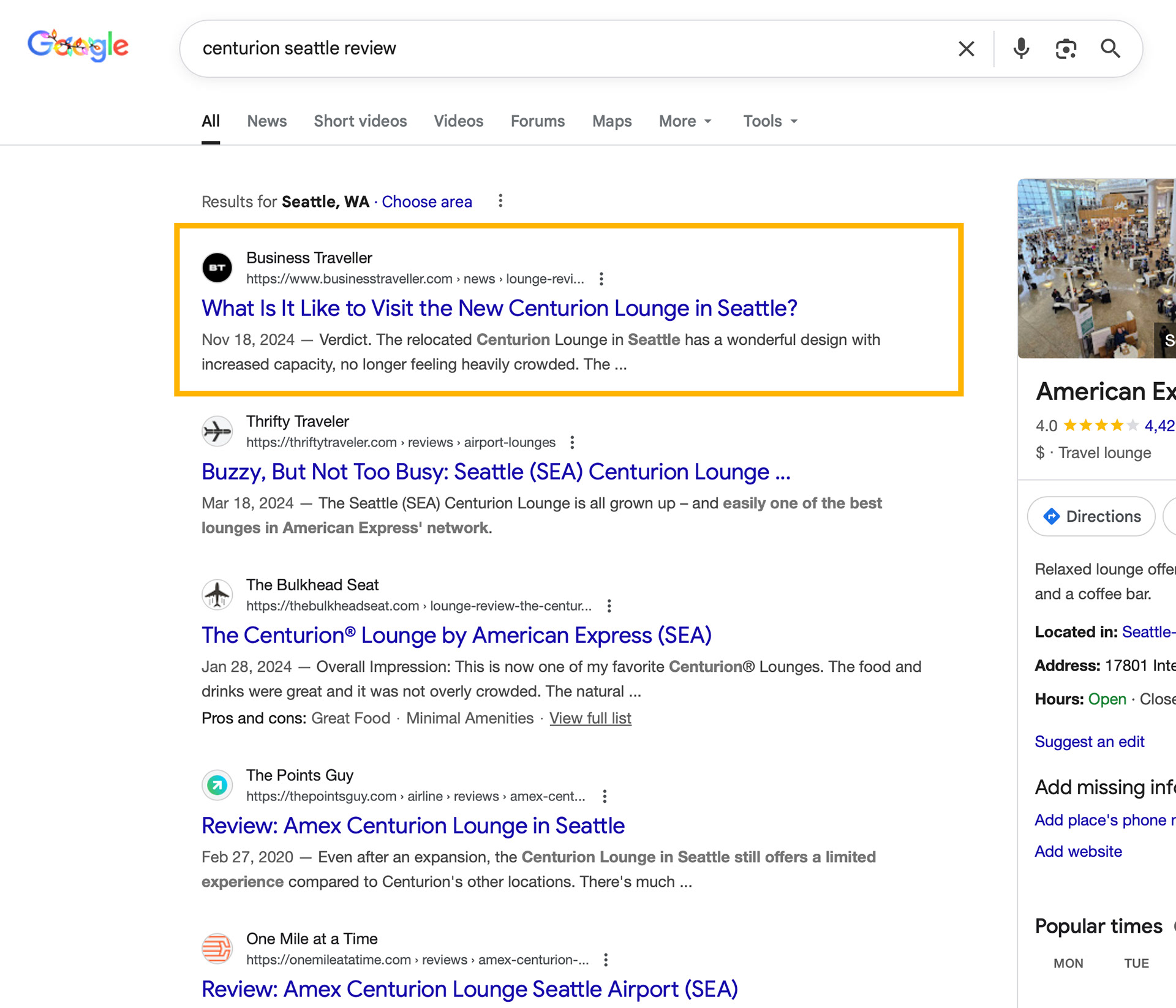Open the Thrifty Traveler Buzzy, But Not Too Busy result
This screenshot has height=1008, width=1176.
[496, 472]
